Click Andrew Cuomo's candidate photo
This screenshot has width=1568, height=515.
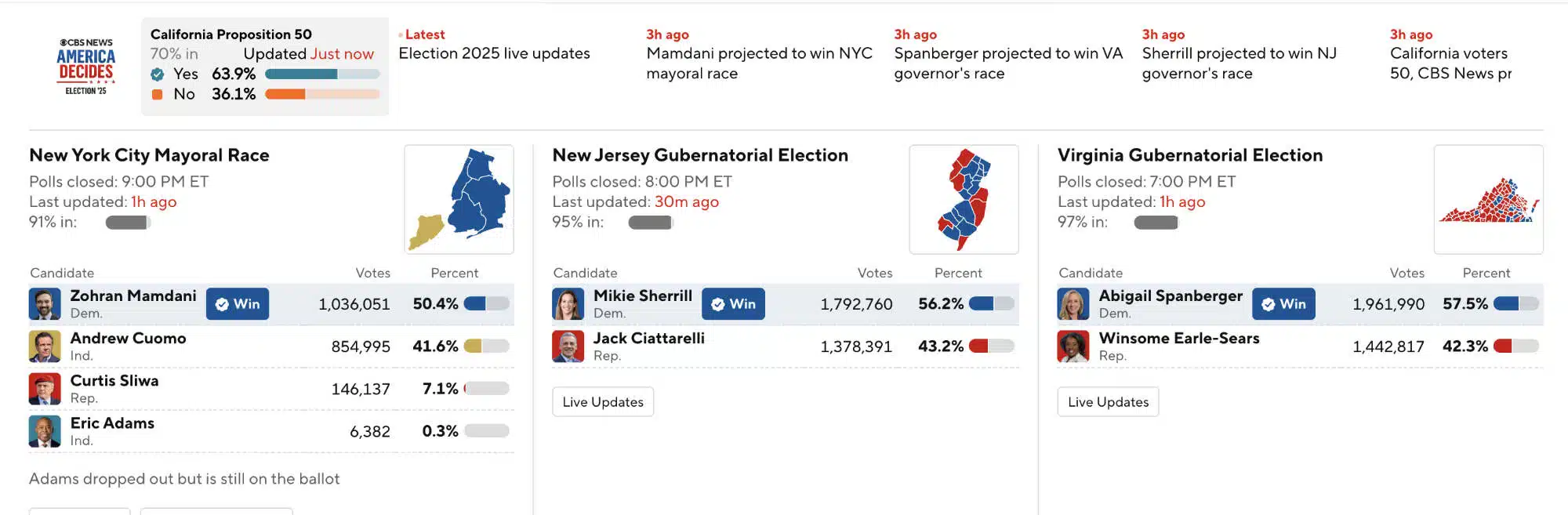point(45,346)
